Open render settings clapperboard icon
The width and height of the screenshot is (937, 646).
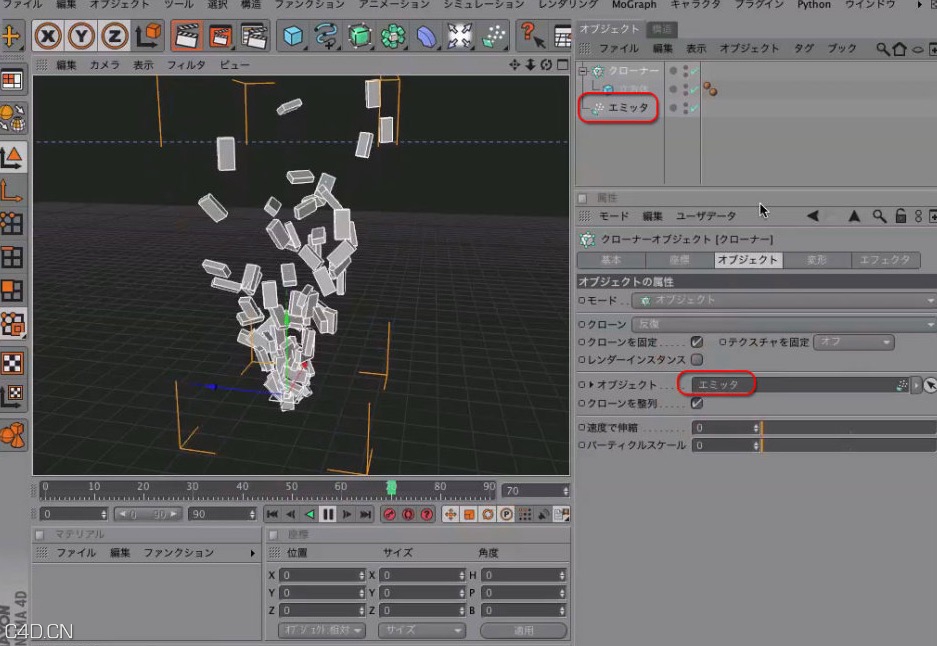254,36
